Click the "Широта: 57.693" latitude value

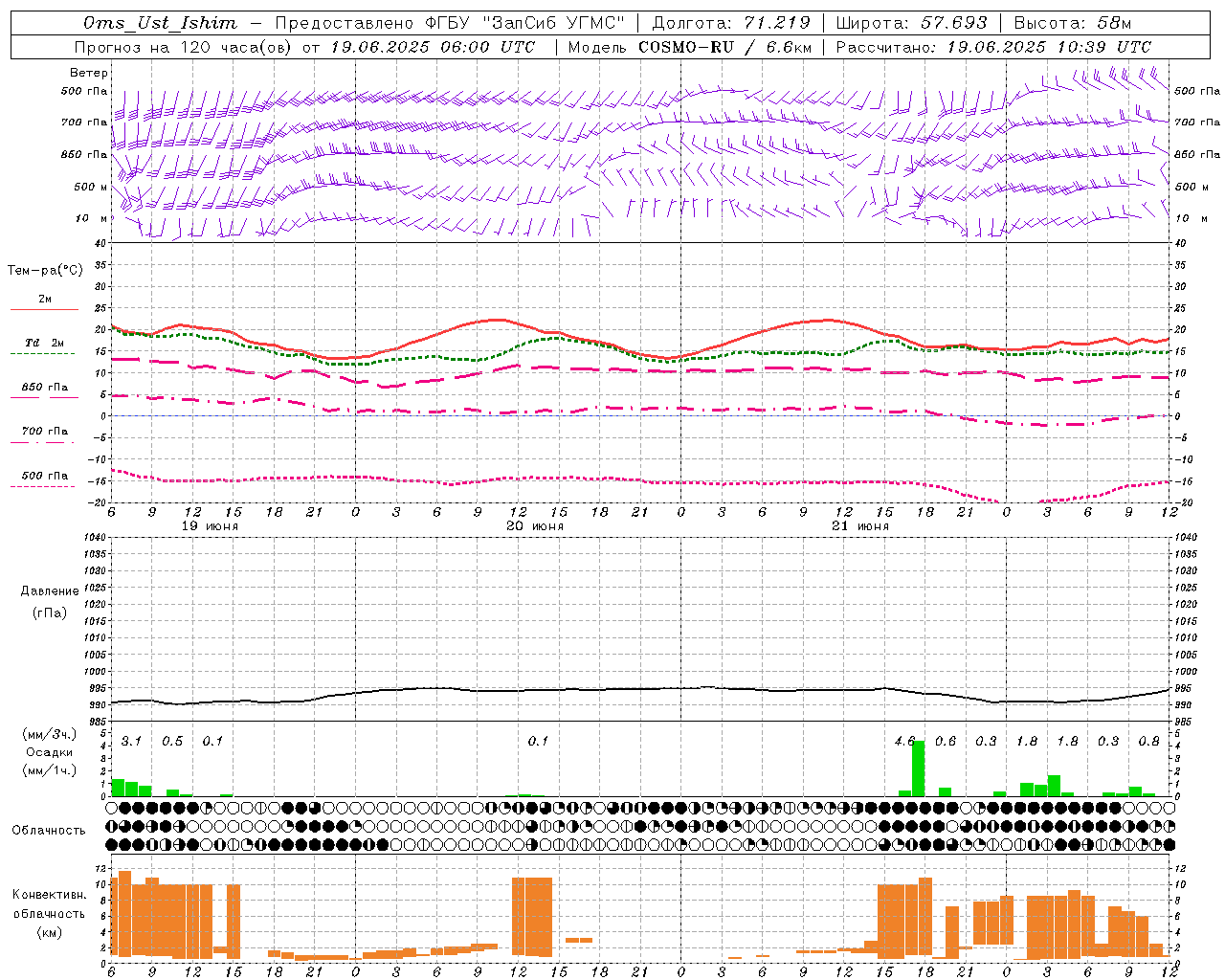pyautogui.click(x=911, y=23)
